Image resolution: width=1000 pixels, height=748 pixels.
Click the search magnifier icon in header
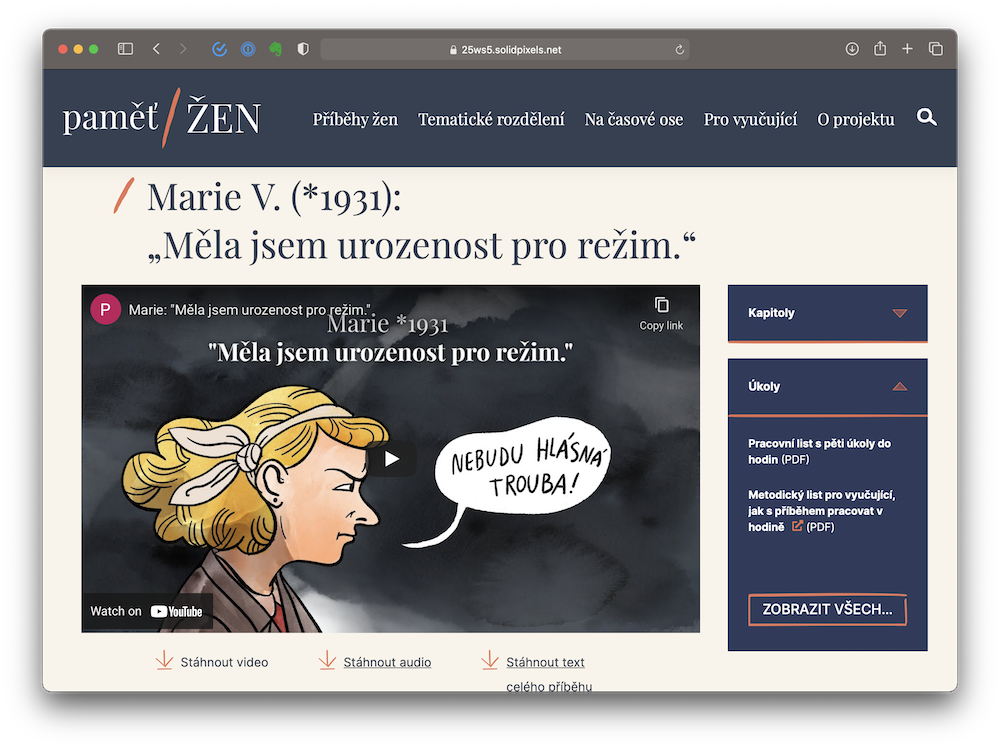[927, 118]
